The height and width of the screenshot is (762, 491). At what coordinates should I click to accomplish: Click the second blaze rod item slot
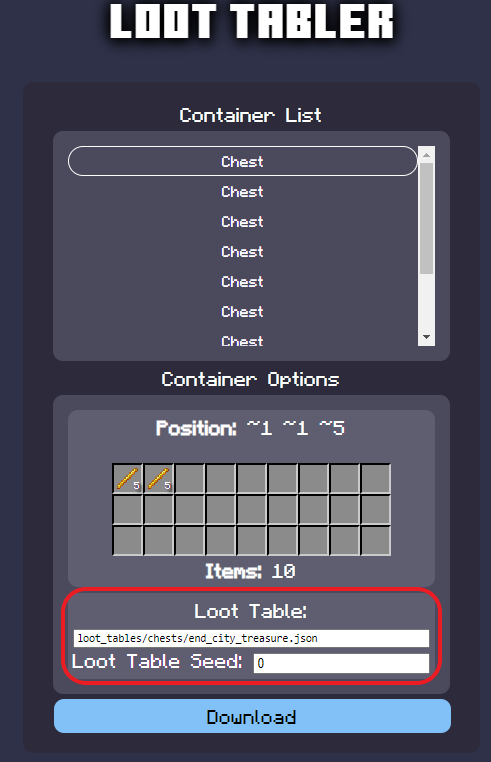pos(159,479)
